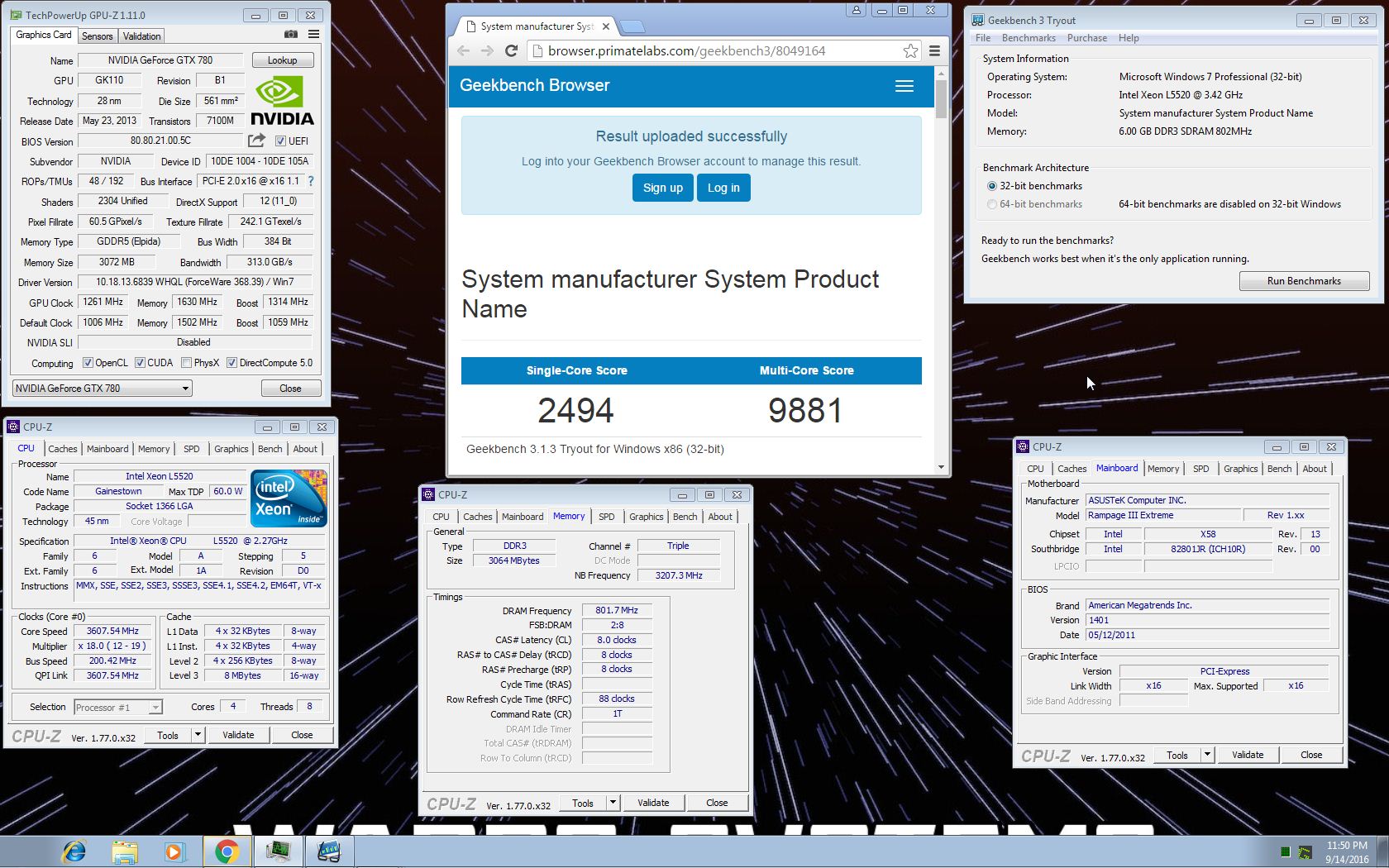The width and height of the screenshot is (1389, 868).
Task: Click the browser vertical scrollbar thumb
Action: [x=941, y=98]
